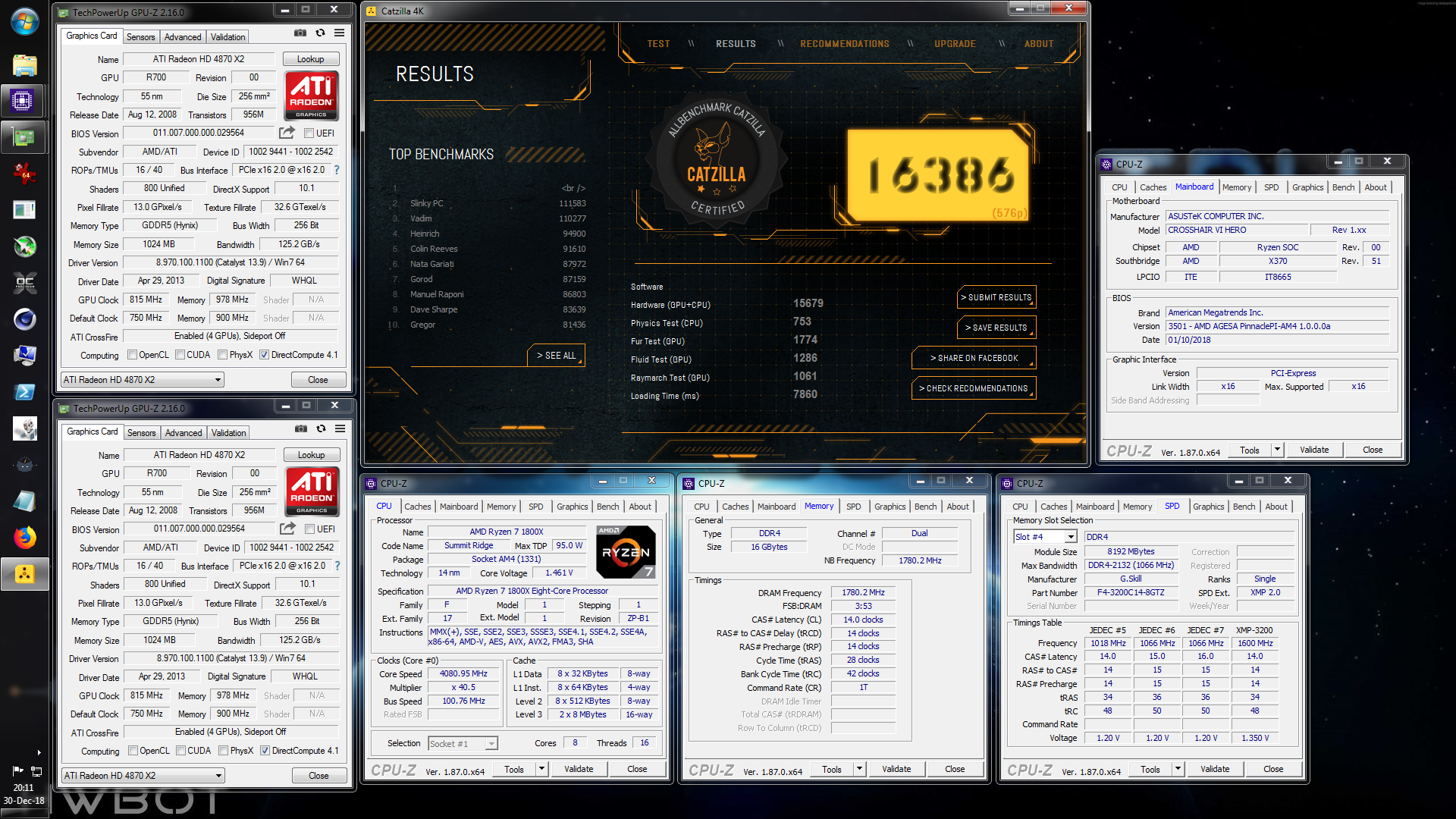Screen dimensions: 1456x819
Task: Click the GPU-Z graphics card taskbar icon
Action: click(x=23, y=137)
